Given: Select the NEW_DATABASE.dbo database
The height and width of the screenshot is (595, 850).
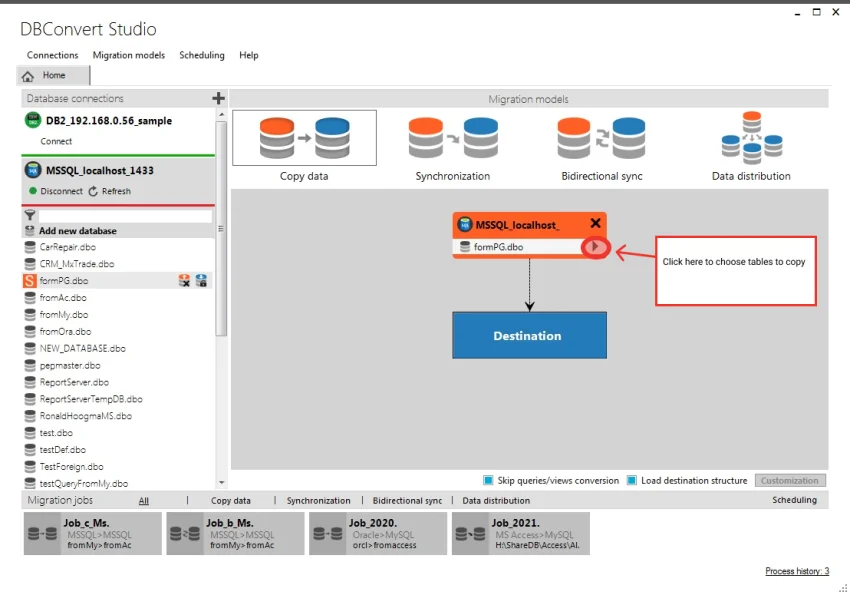Looking at the screenshot, I should click(82, 348).
